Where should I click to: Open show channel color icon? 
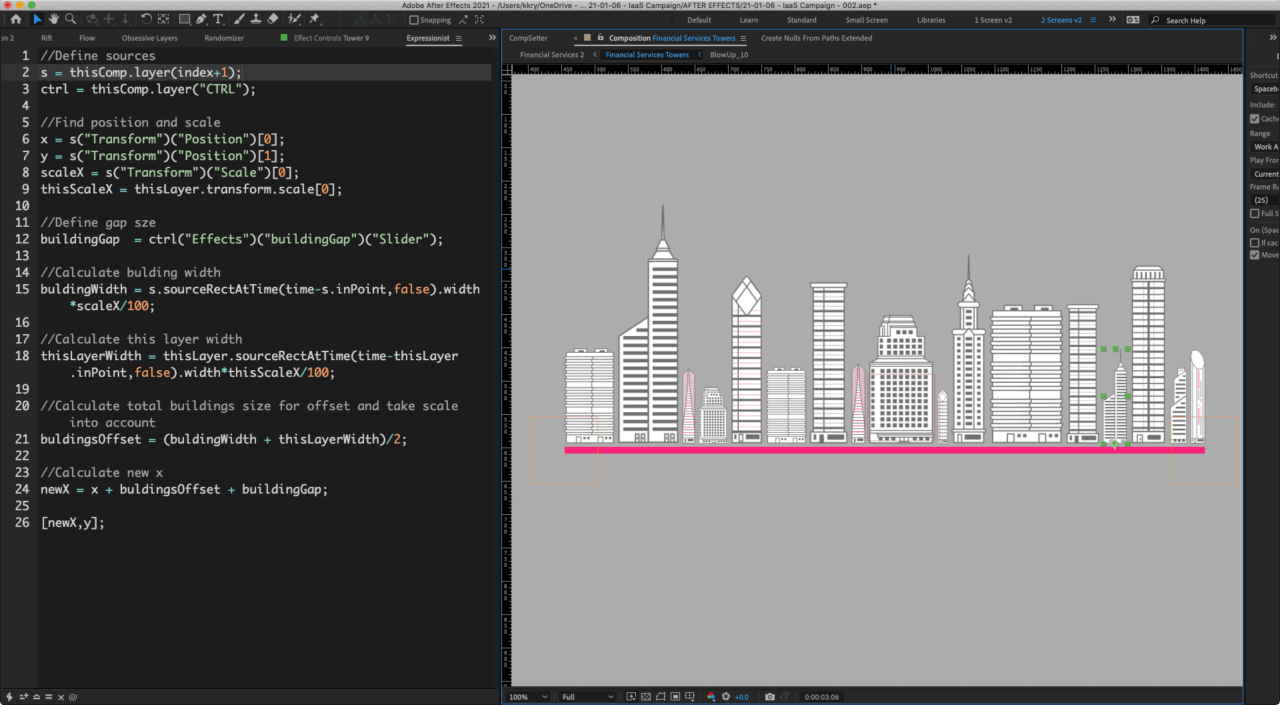tap(711, 697)
